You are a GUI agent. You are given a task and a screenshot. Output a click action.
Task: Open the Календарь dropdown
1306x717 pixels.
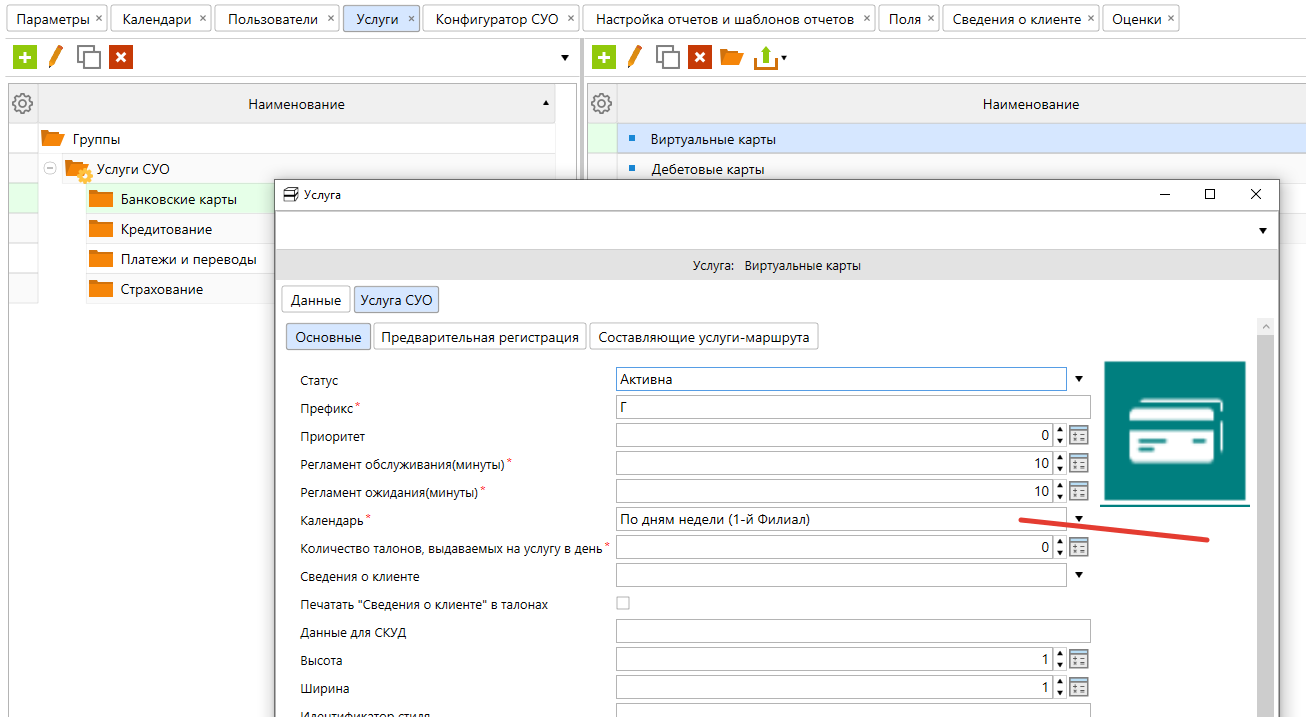coord(1079,518)
